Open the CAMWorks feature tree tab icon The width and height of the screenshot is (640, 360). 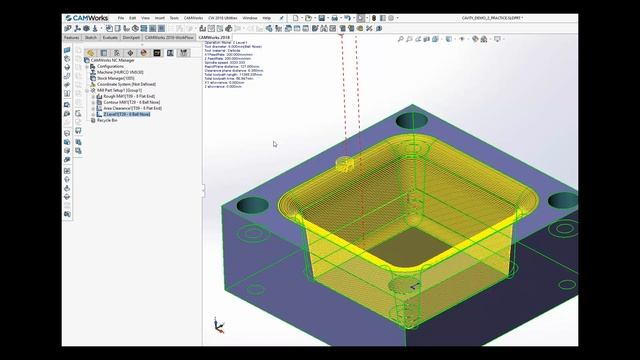click(157, 53)
